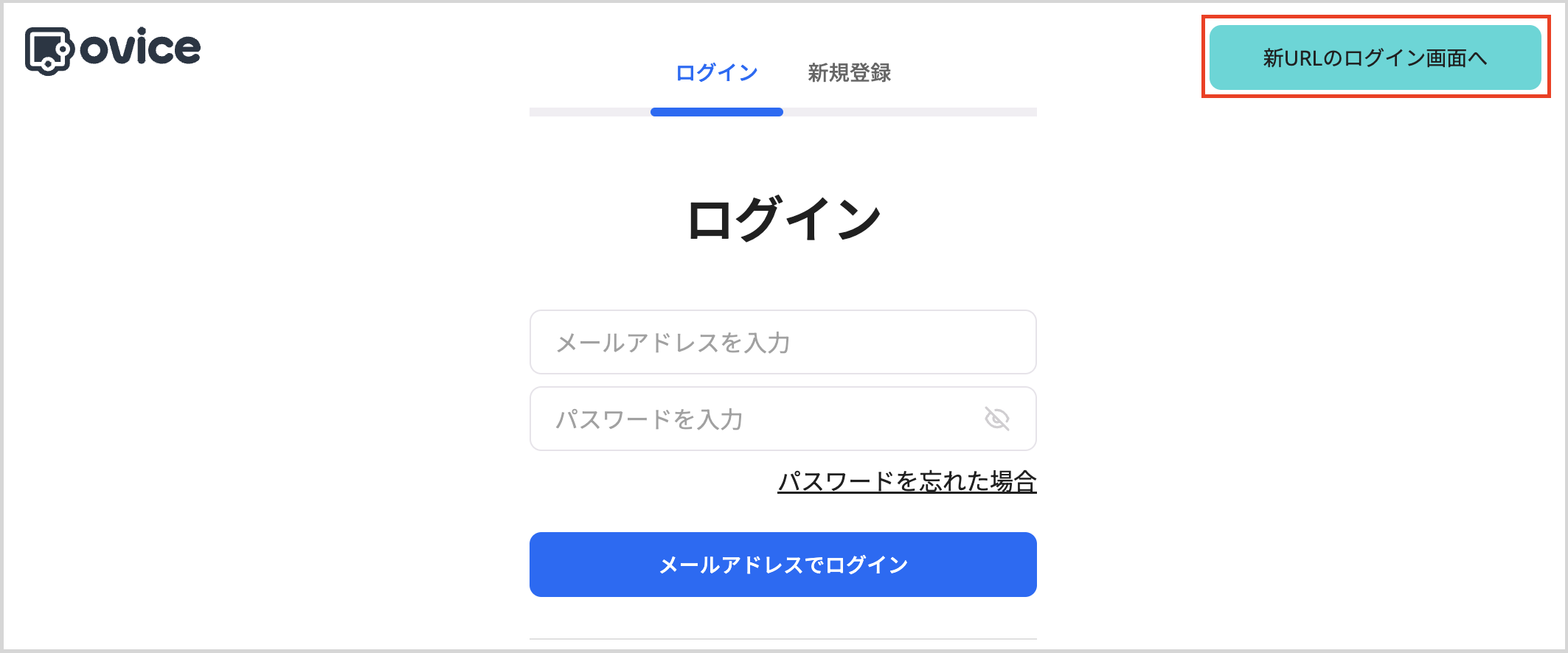Select the ログイン tab
Image resolution: width=1568 pixels, height=653 pixels.
click(x=716, y=73)
